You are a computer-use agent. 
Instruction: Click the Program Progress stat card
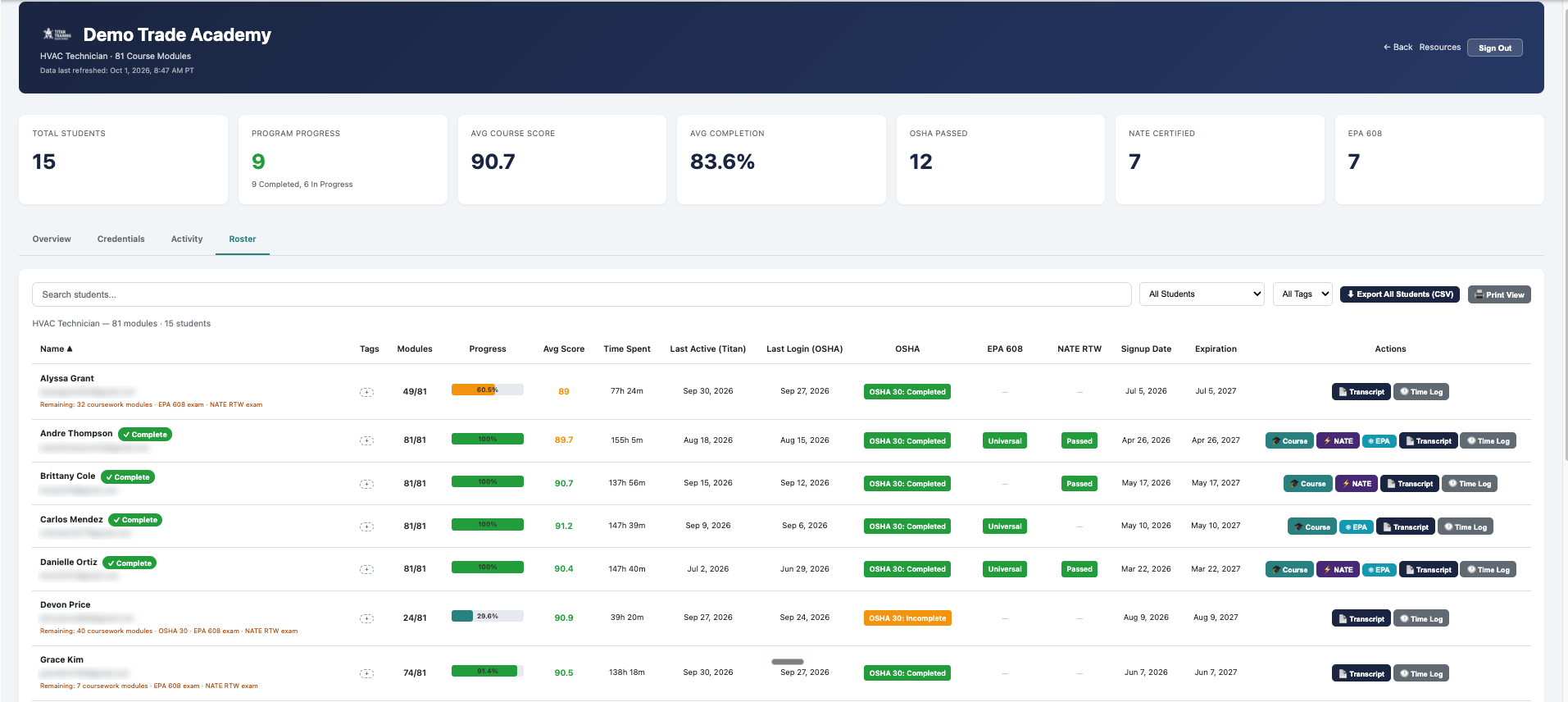(x=343, y=159)
